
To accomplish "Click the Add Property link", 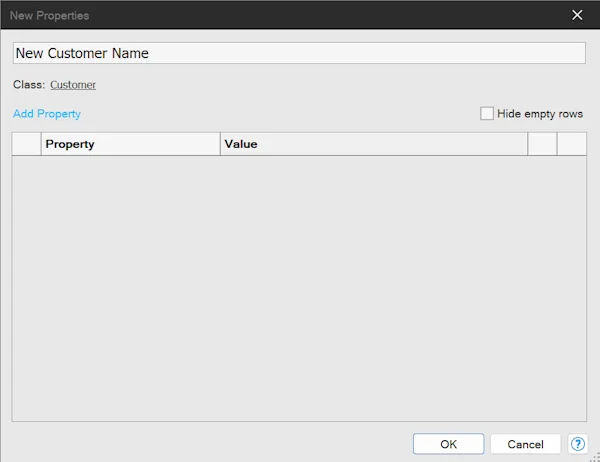I will pos(47,114).
